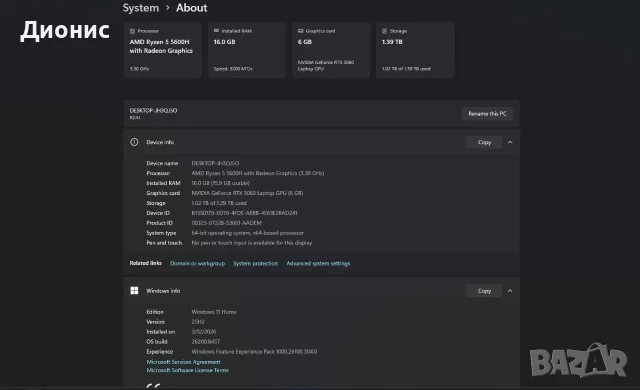640x390 pixels.
Task: Click the Windows info section heading
Action: (163, 291)
